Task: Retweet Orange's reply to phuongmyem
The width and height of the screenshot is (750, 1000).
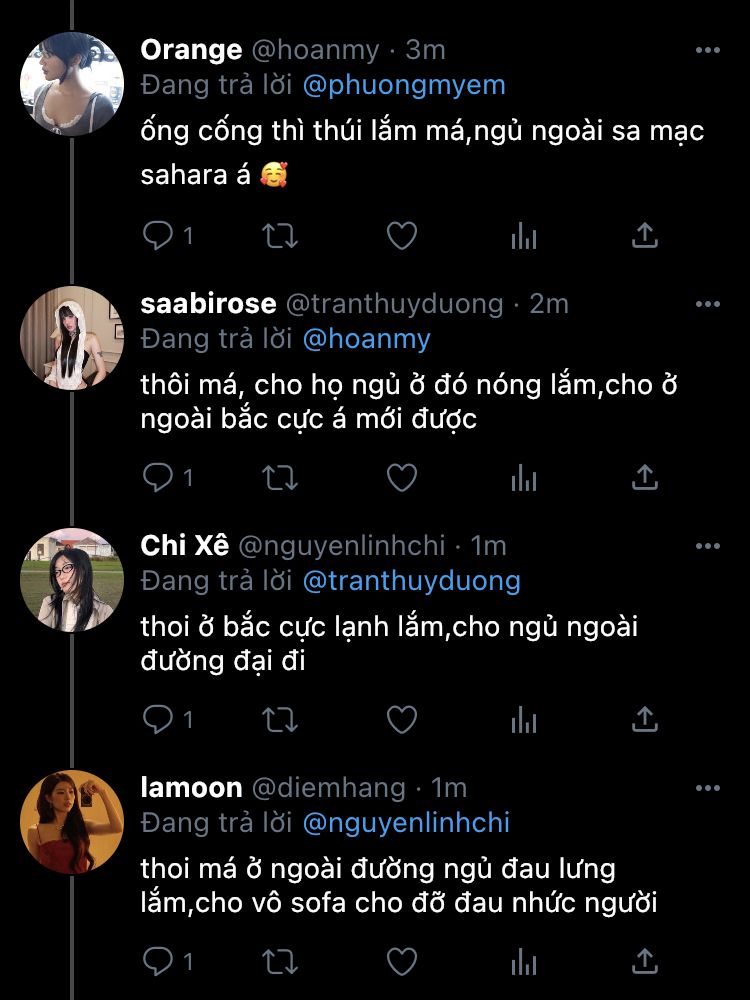Action: click(279, 236)
